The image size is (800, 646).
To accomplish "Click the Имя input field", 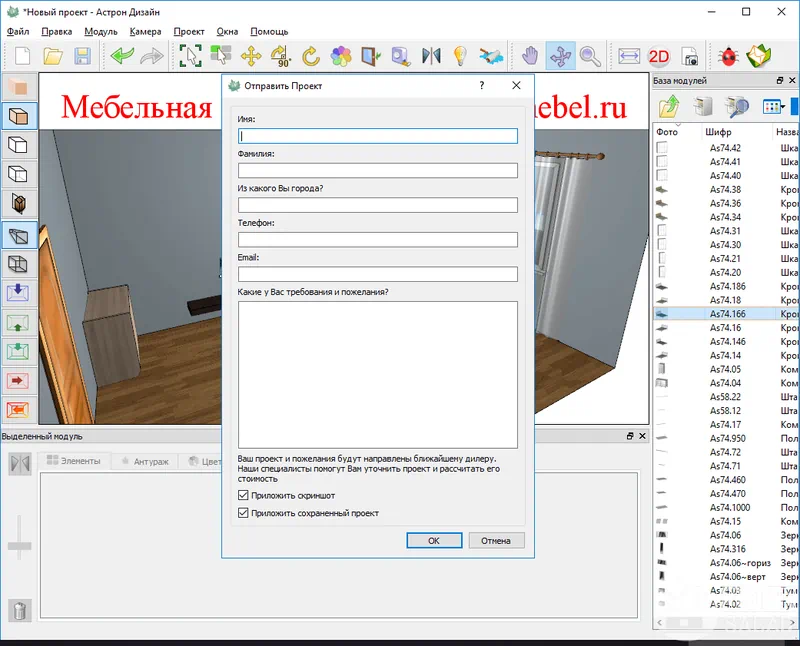I will tap(378, 136).
